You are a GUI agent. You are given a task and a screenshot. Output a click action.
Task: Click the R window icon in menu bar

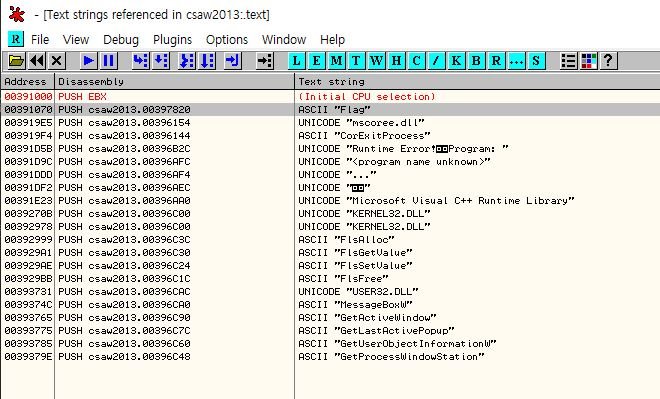[16, 39]
